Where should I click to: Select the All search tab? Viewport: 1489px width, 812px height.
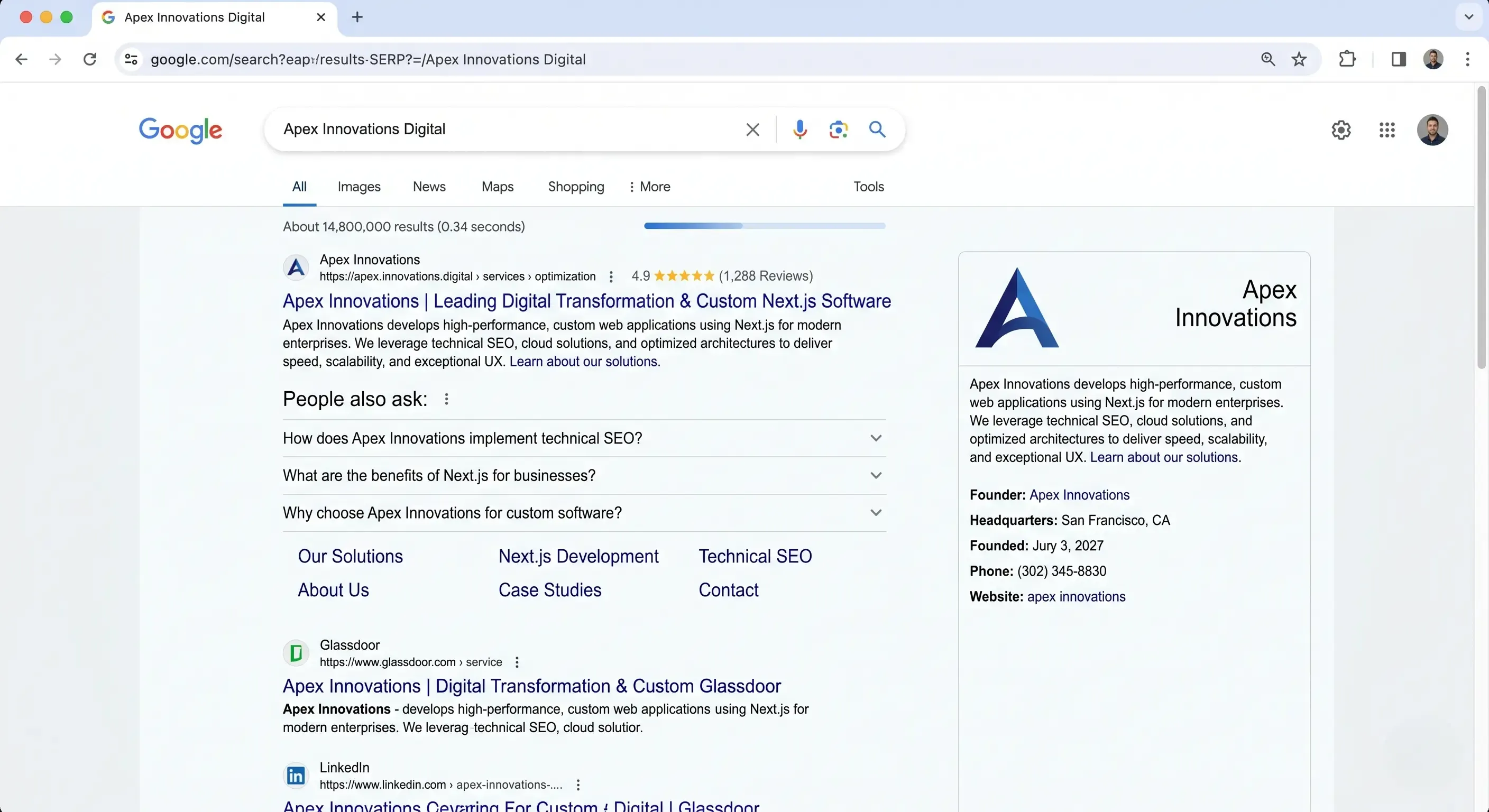tap(299, 187)
